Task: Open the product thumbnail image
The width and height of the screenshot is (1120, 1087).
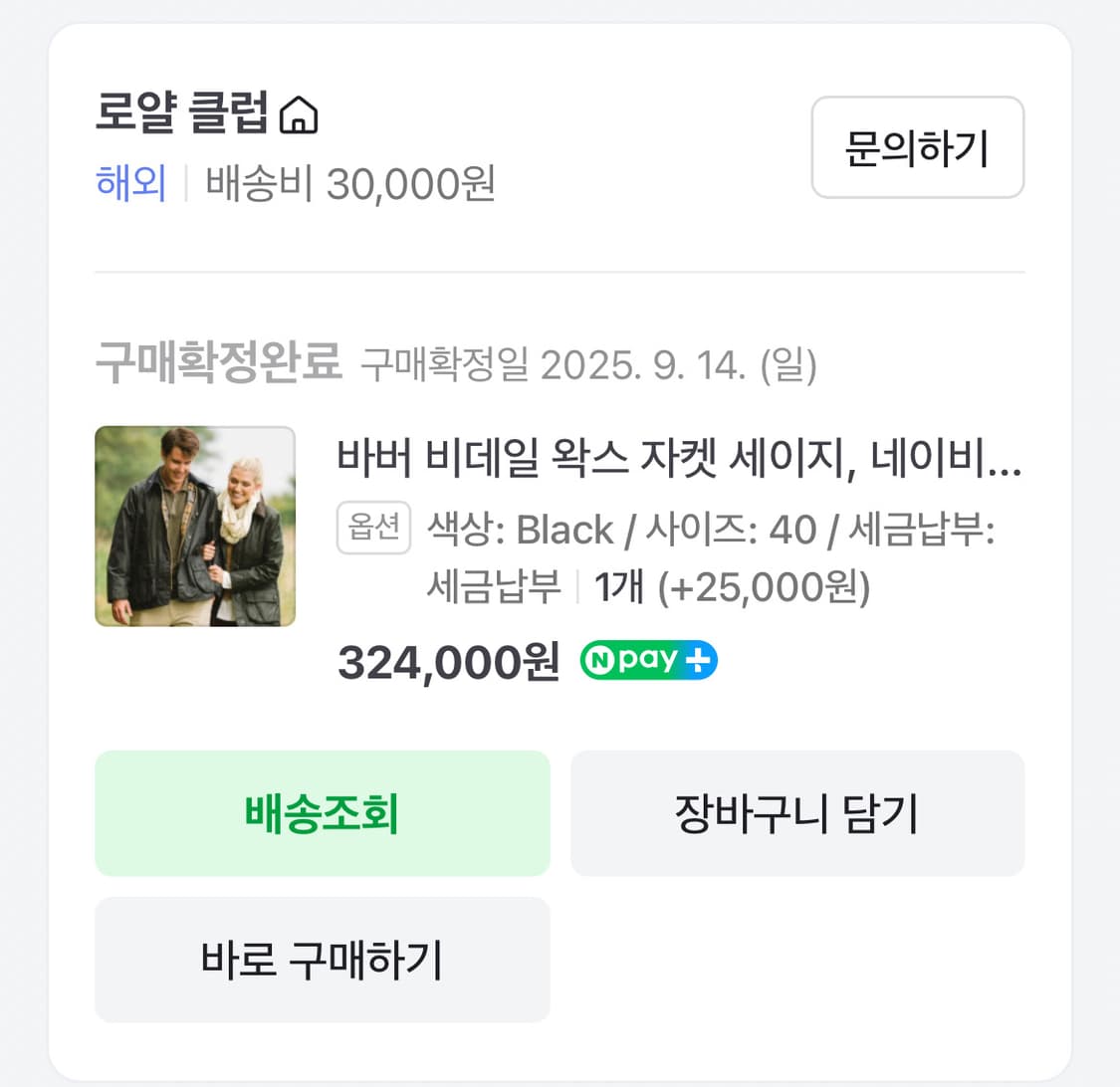Action: (195, 527)
